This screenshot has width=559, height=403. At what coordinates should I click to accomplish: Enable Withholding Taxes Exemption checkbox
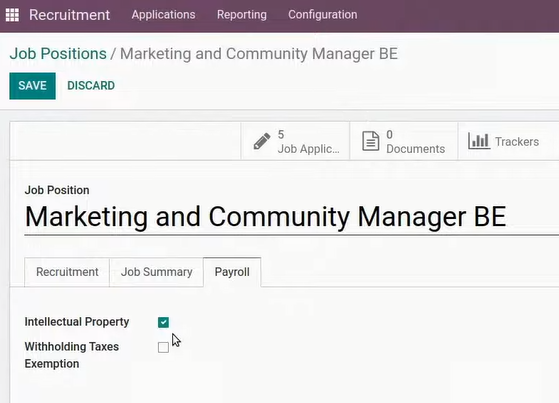[163, 347]
